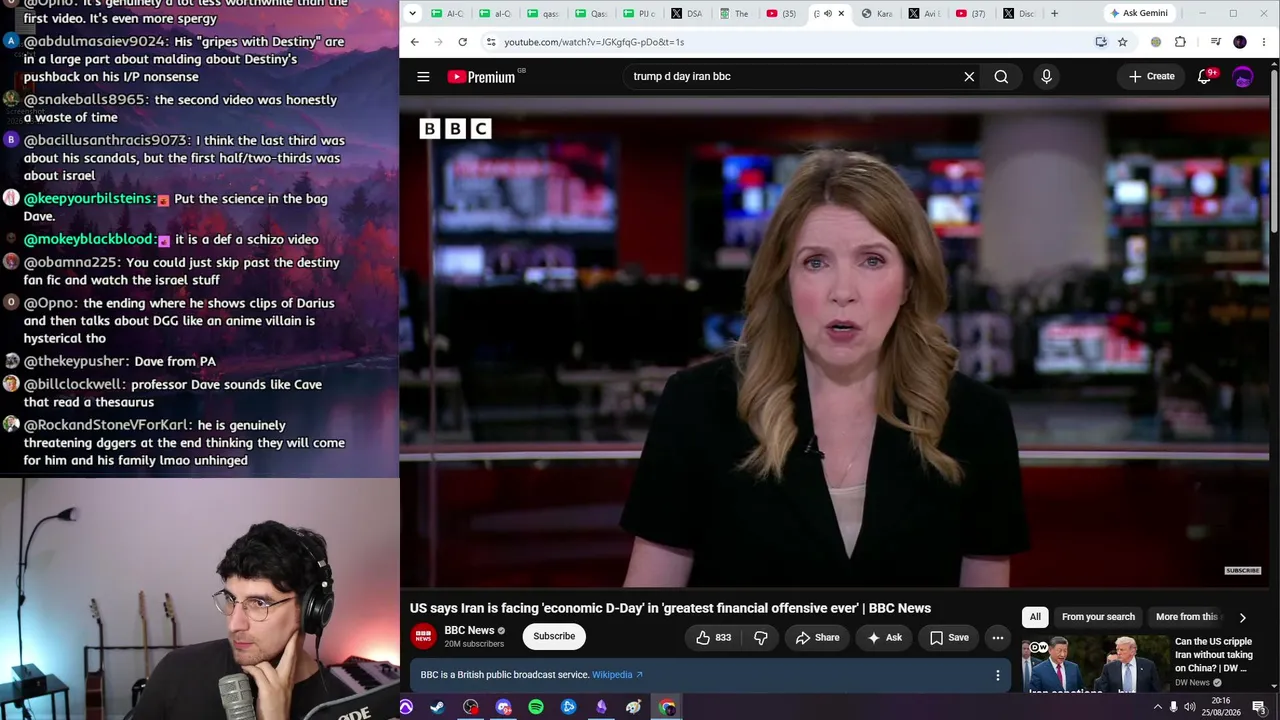1280x720 pixels.
Task: Click the Create button
Action: point(1151,76)
